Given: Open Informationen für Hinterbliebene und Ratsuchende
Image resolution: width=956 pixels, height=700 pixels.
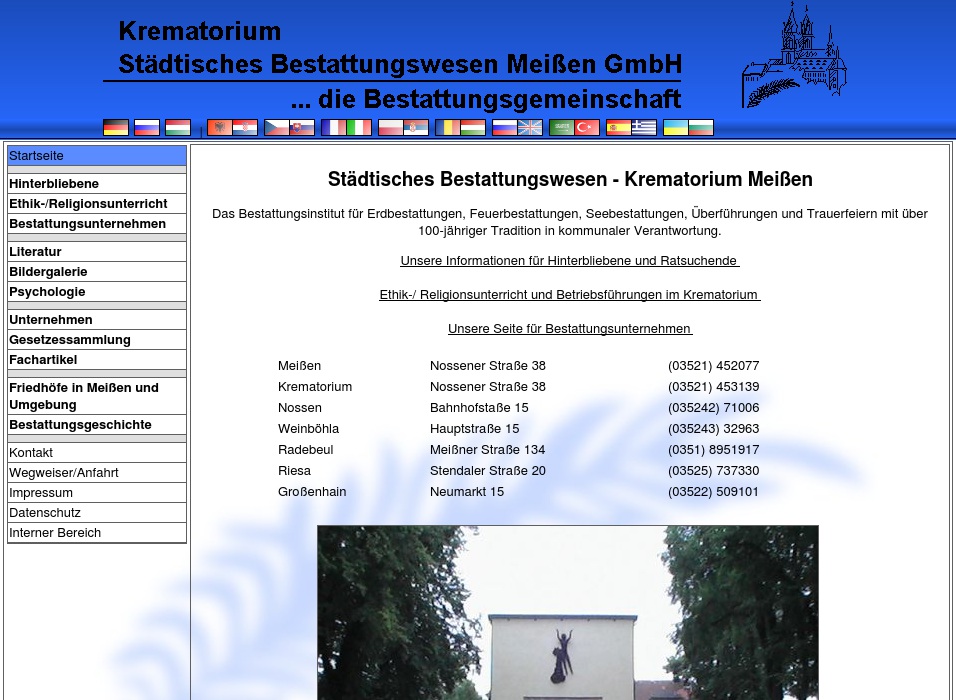Looking at the screenshot, I should click(570, 260).
